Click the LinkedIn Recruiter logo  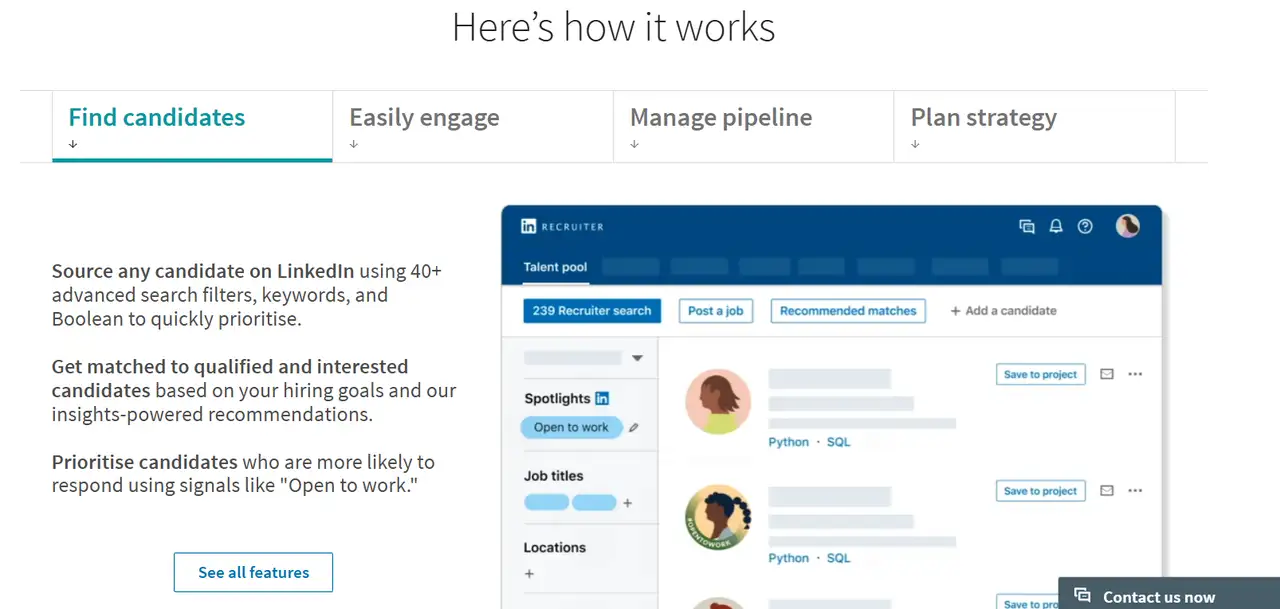(x=562, y=226)
